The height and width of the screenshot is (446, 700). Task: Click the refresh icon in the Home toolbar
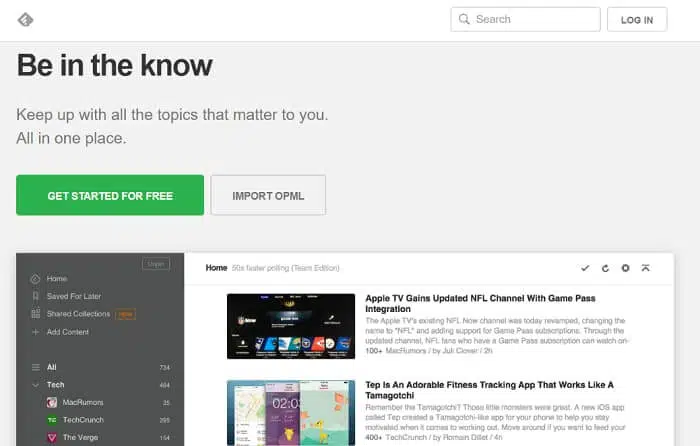pyautogui.click(x=605, y=268)
